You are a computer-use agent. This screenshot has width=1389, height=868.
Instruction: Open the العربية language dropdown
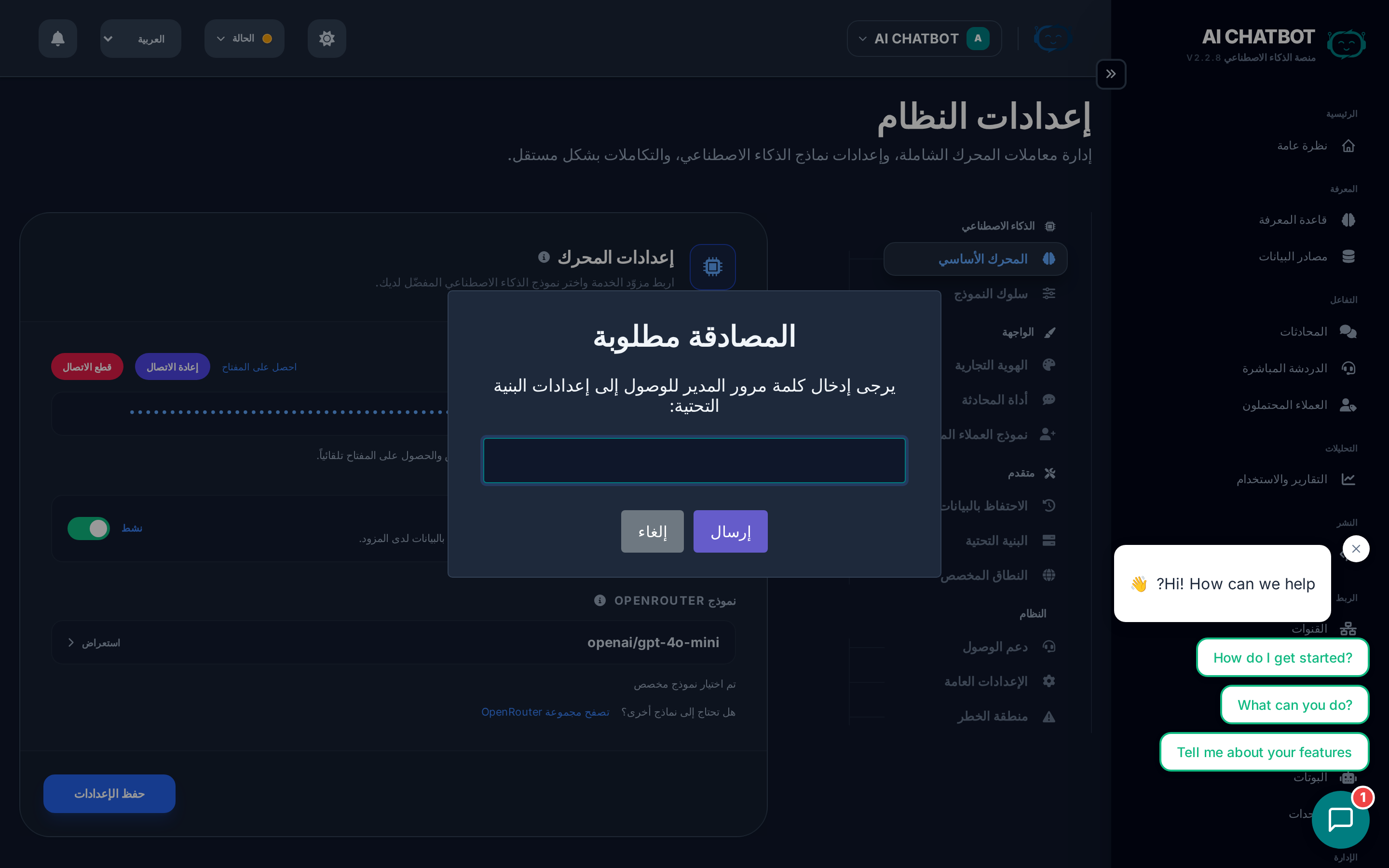click(x=140, y=39)
